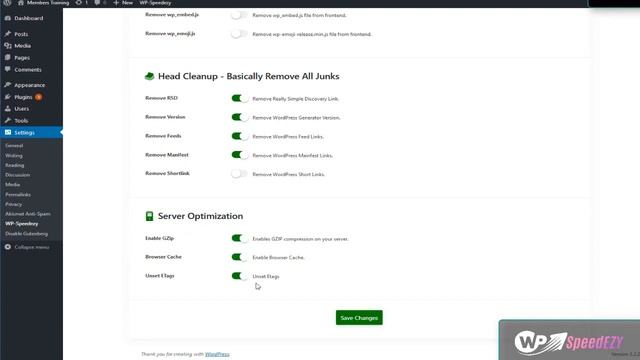640x360 pixels.
Task: Click the Users sidebar icon
Action: click(8, 109)
